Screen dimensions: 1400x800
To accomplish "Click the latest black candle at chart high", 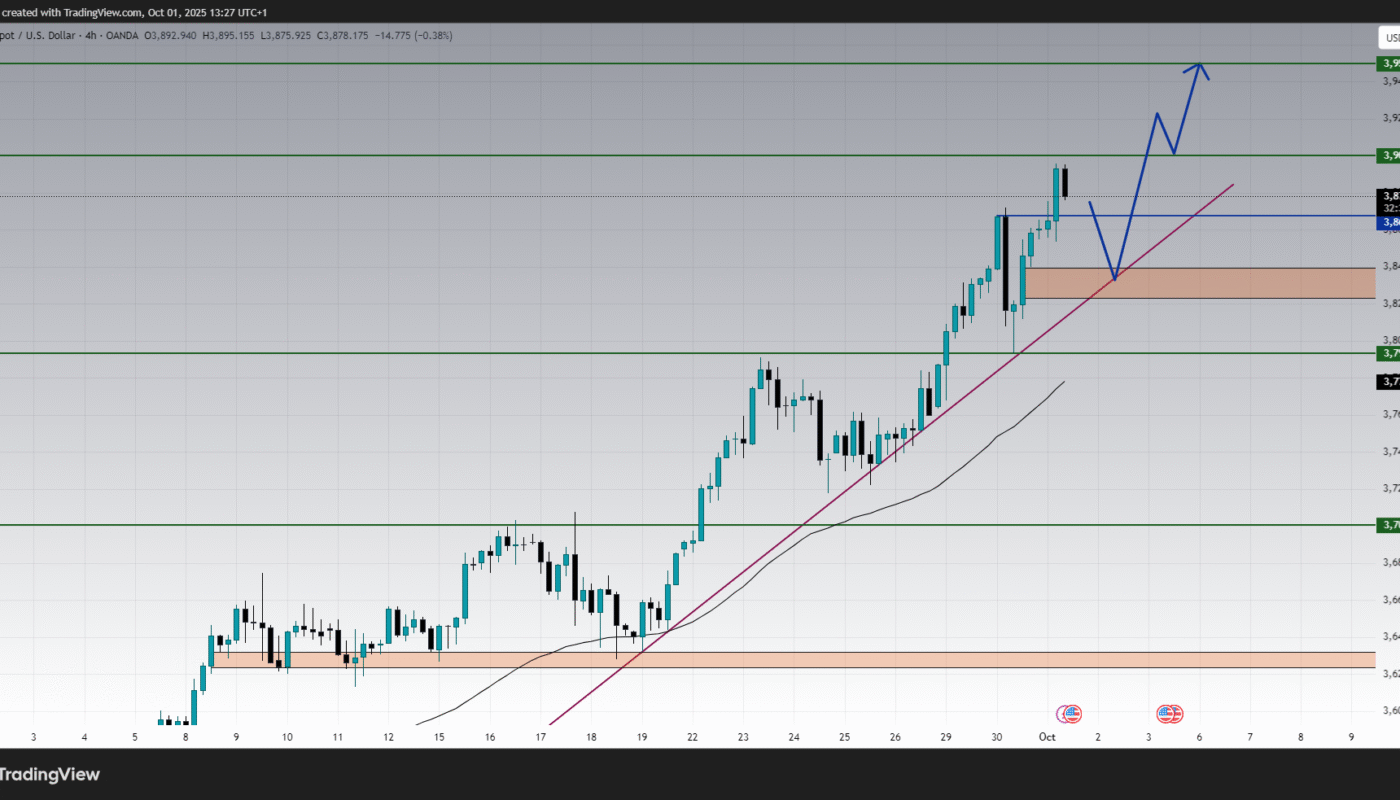I will click(x=1066, y=182).
